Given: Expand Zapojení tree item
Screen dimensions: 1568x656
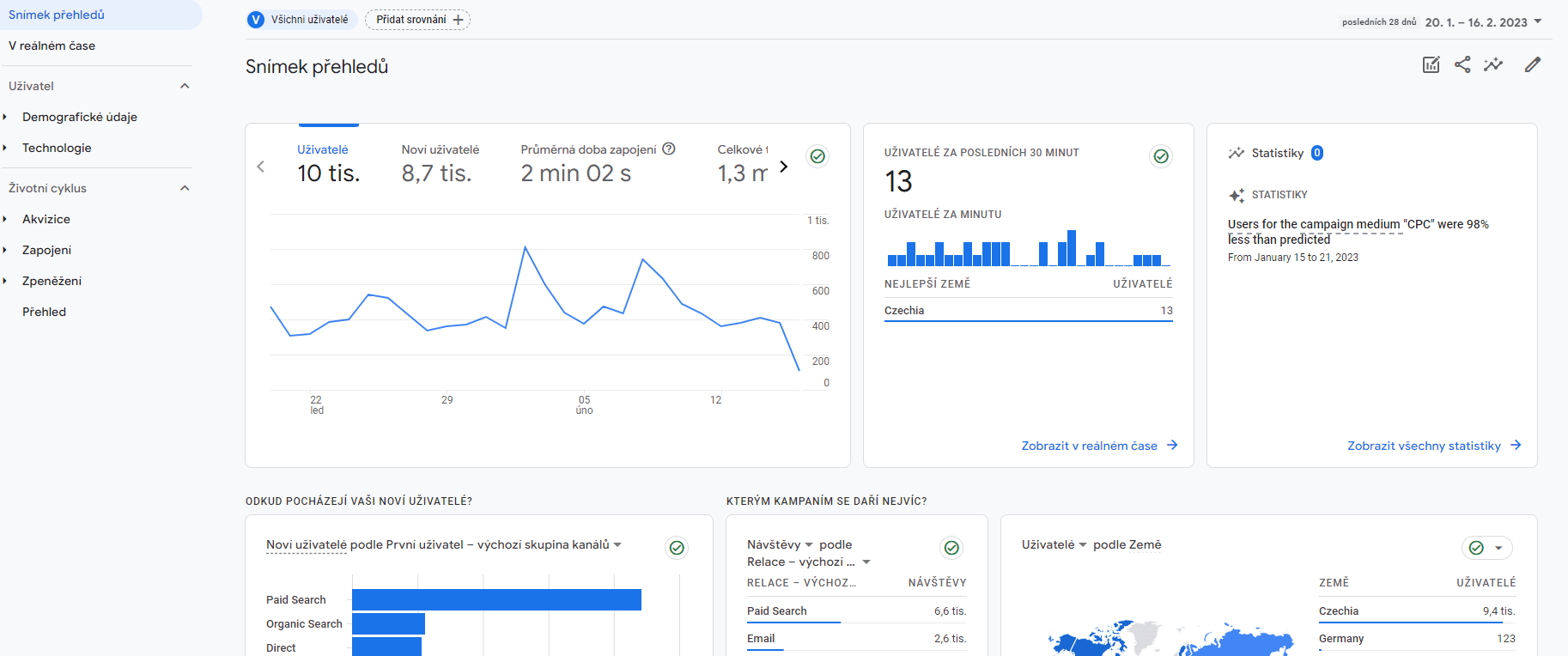Looking at the screenshot, I should 5,250.
